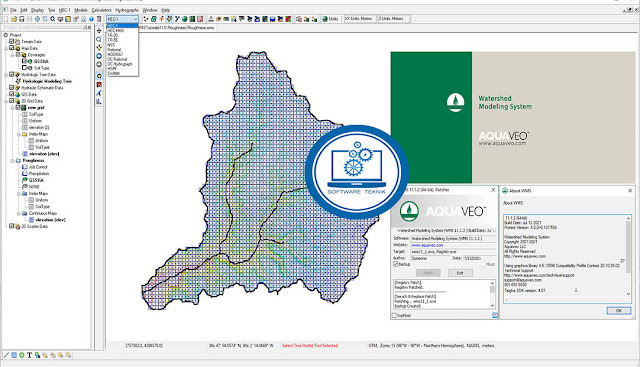Click the red square tool in vertical toolbar
The height and width of the screenshot is (367, 640).
99,85
